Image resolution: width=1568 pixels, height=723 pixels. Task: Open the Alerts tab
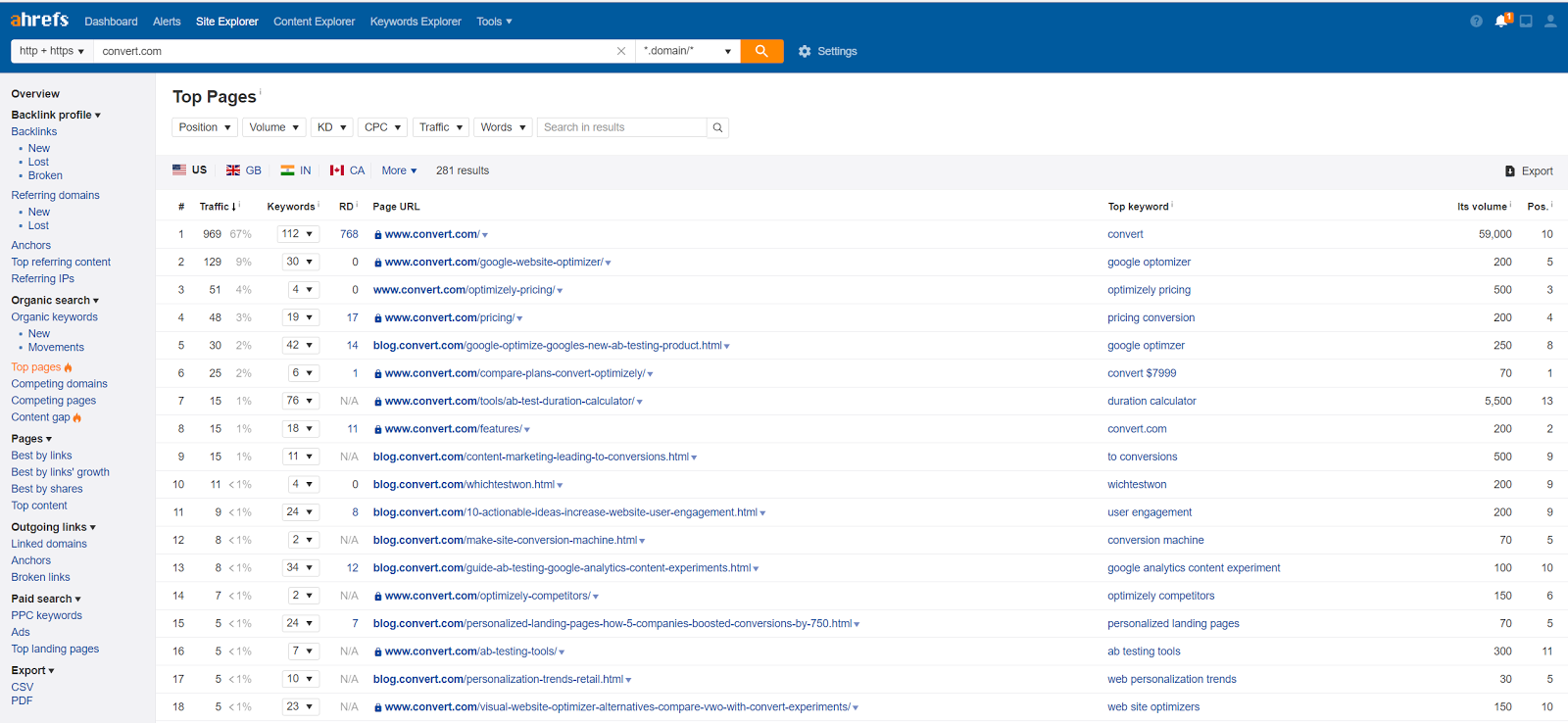point(167,22)
